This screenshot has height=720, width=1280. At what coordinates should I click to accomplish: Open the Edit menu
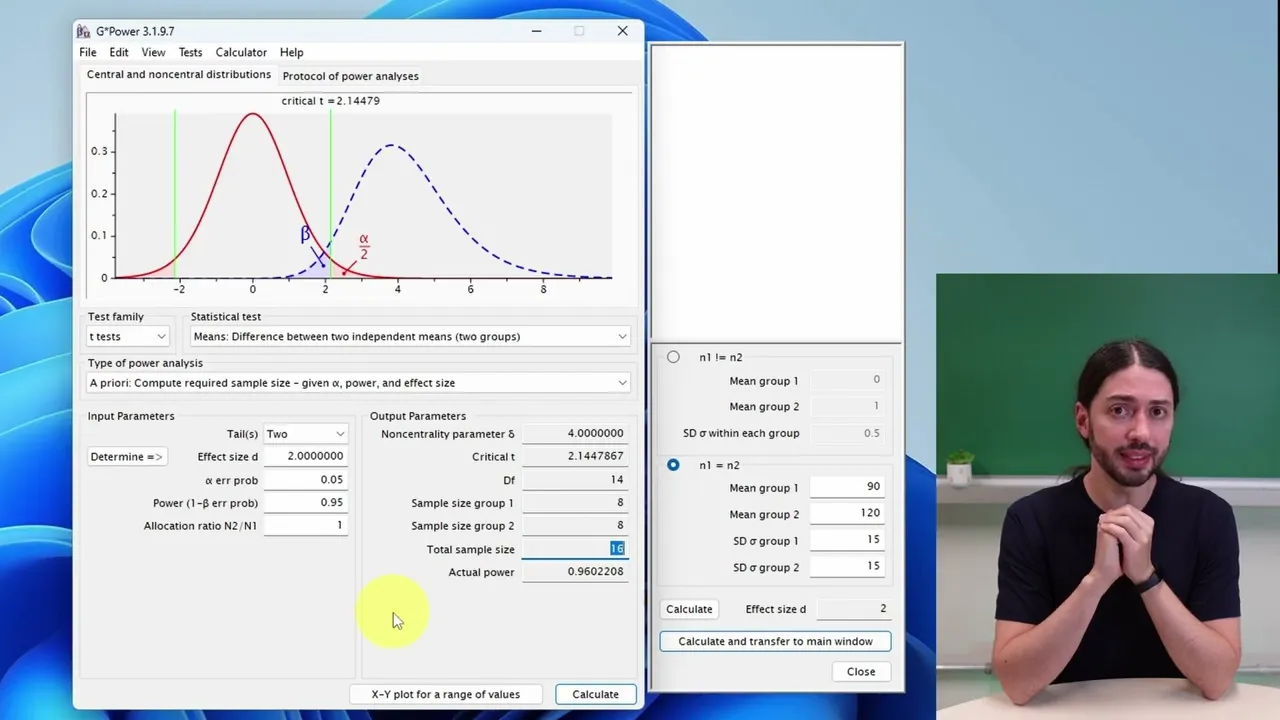click(x=119, y=52)
